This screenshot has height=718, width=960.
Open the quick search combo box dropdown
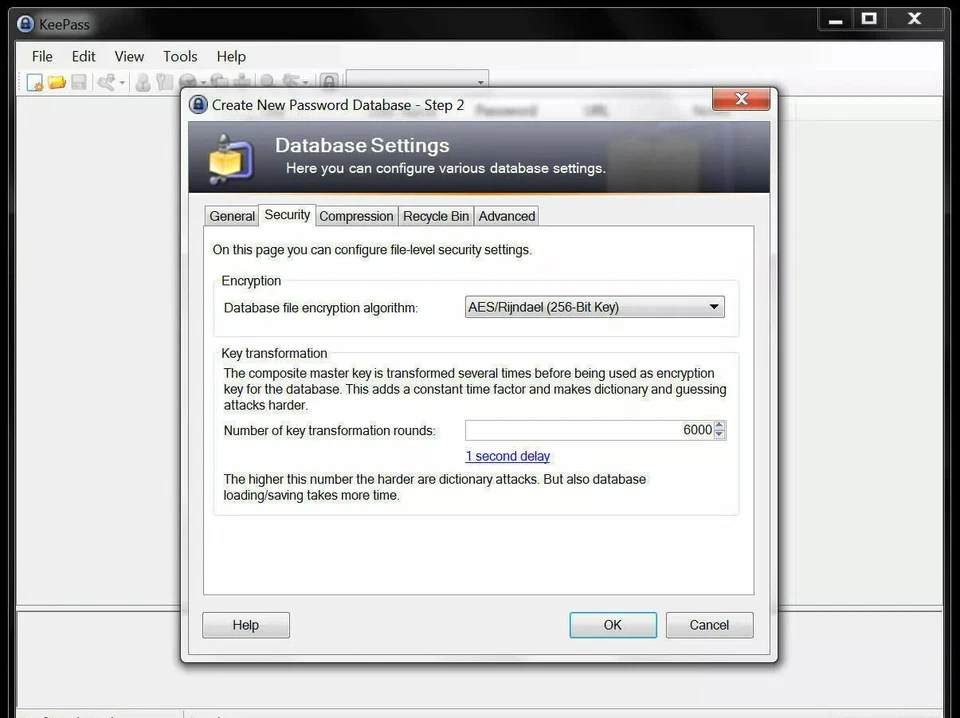point(480,81)
